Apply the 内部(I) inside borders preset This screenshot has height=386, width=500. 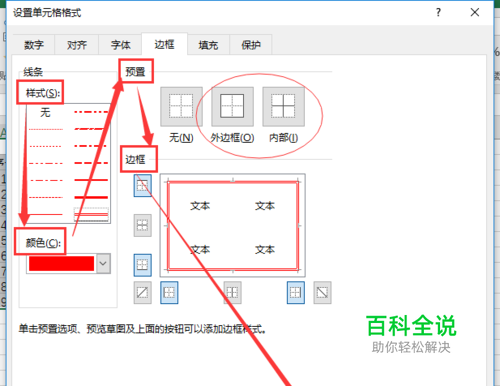click(283, 107)
